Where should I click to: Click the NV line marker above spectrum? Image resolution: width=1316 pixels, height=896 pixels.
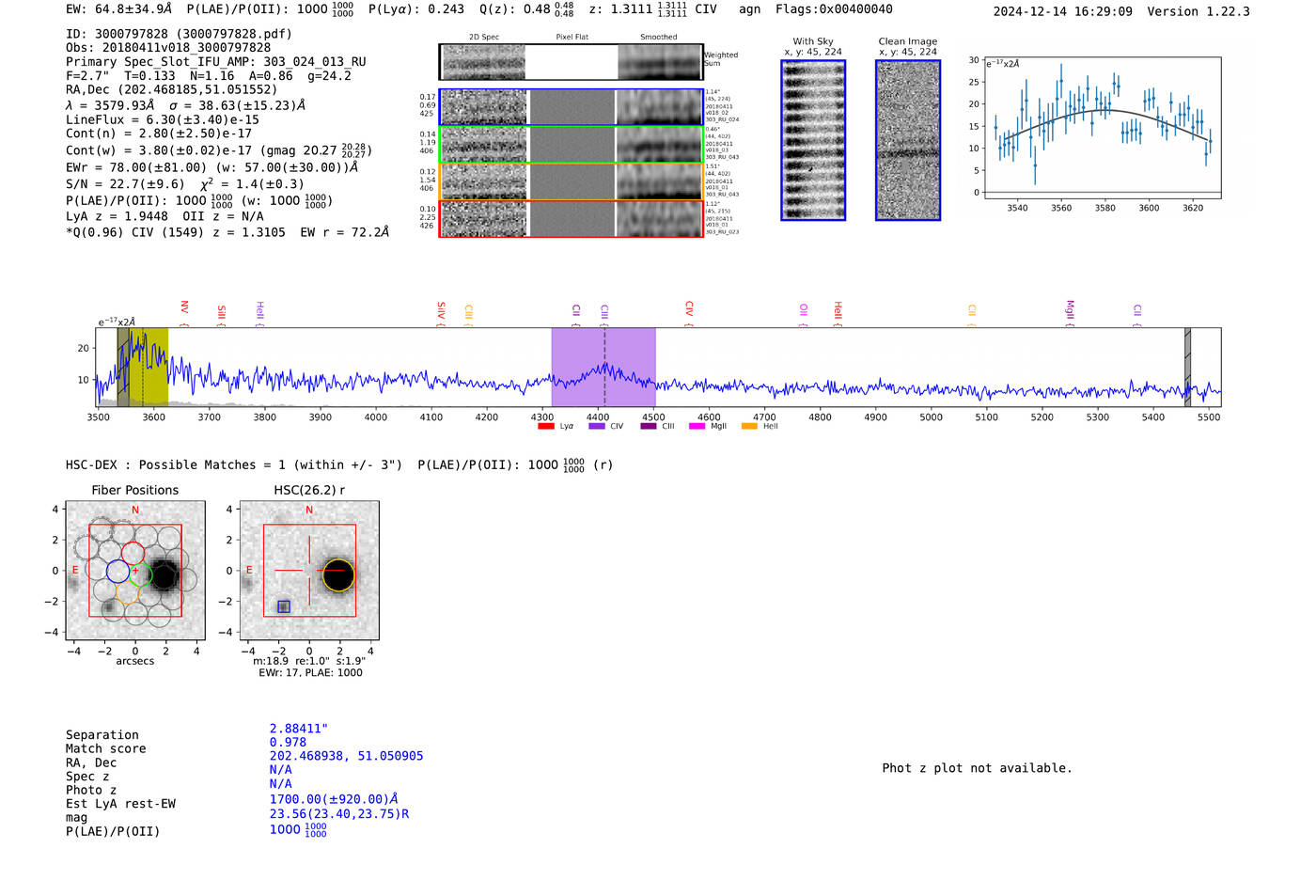(x=184, y=311)
